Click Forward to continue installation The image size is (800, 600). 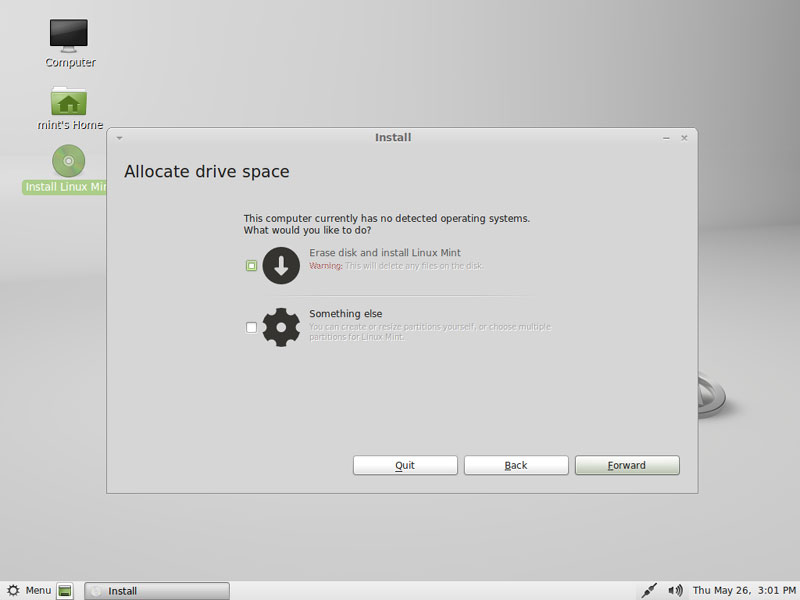[x=627, y=465]
